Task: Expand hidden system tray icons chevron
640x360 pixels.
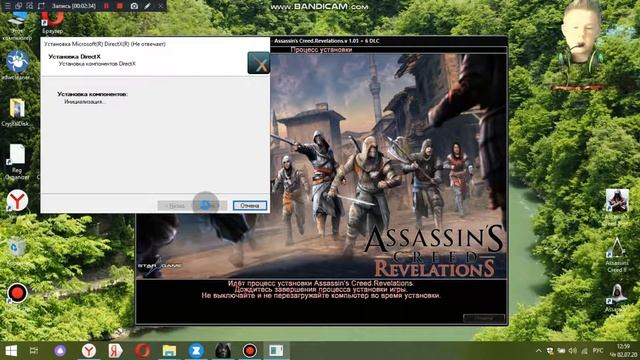Action: [539, 351]
